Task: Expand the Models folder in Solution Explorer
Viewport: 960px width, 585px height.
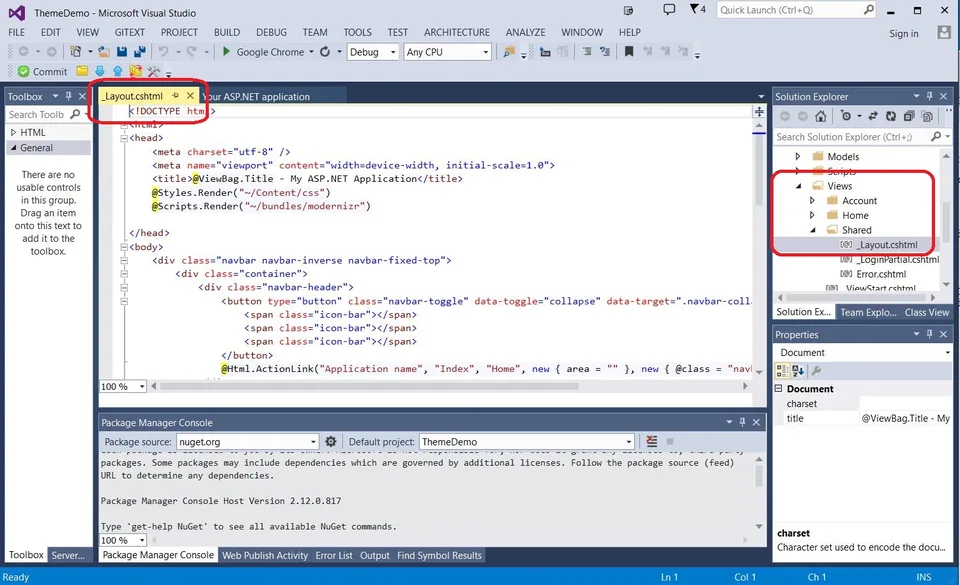Action: click(798, 156)
